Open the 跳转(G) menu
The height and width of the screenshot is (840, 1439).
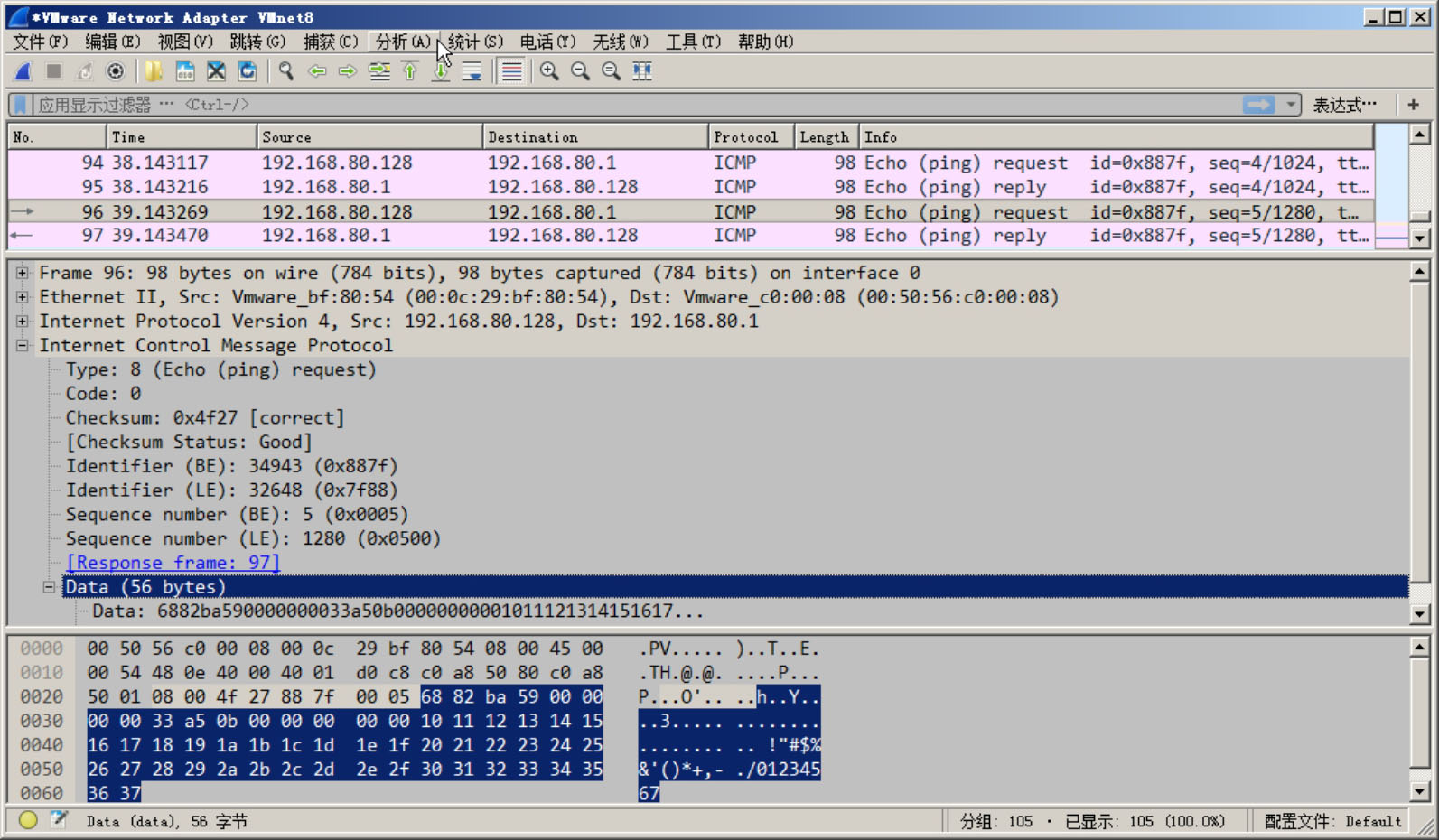(257, 42)
